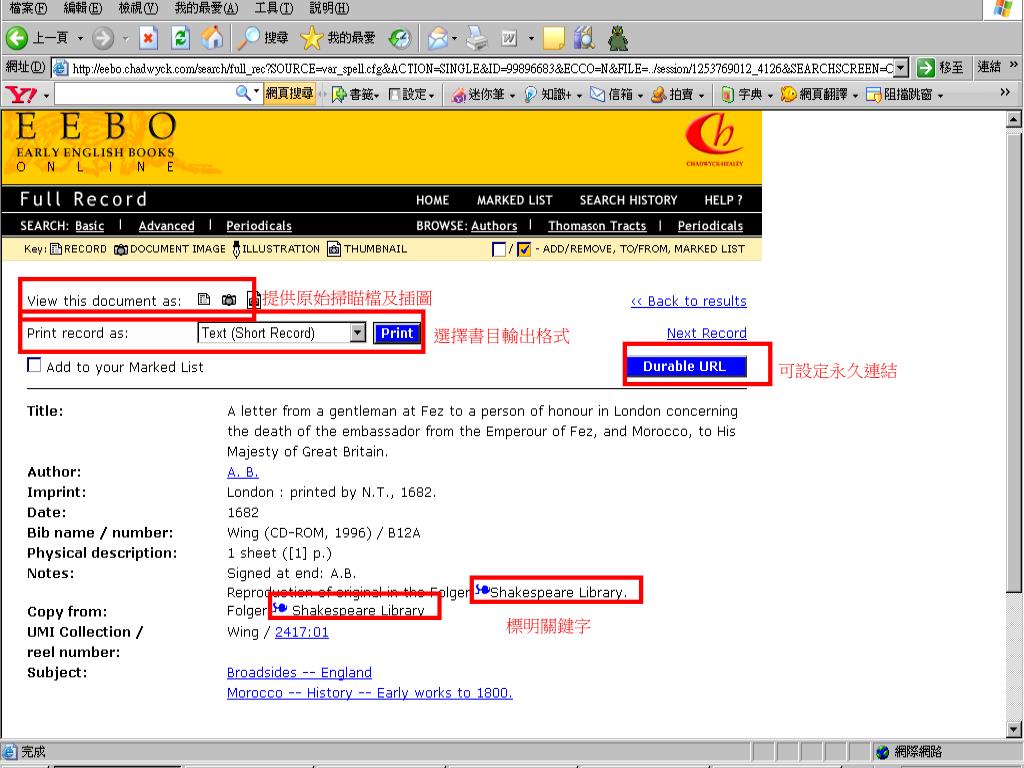Screen dimensions: 1024x768
Task: View this document's illustrations icon
Action: click(x=253, y=300)
